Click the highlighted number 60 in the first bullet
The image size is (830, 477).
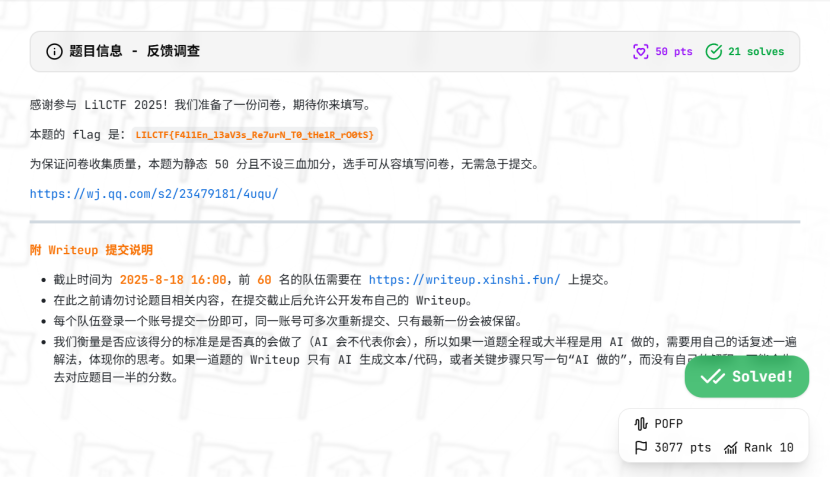pos(264,280)
